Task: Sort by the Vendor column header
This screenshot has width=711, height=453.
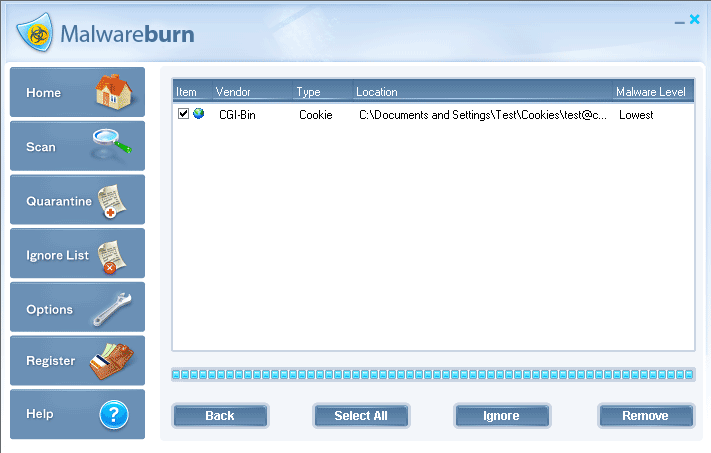Action: [253, 91]
